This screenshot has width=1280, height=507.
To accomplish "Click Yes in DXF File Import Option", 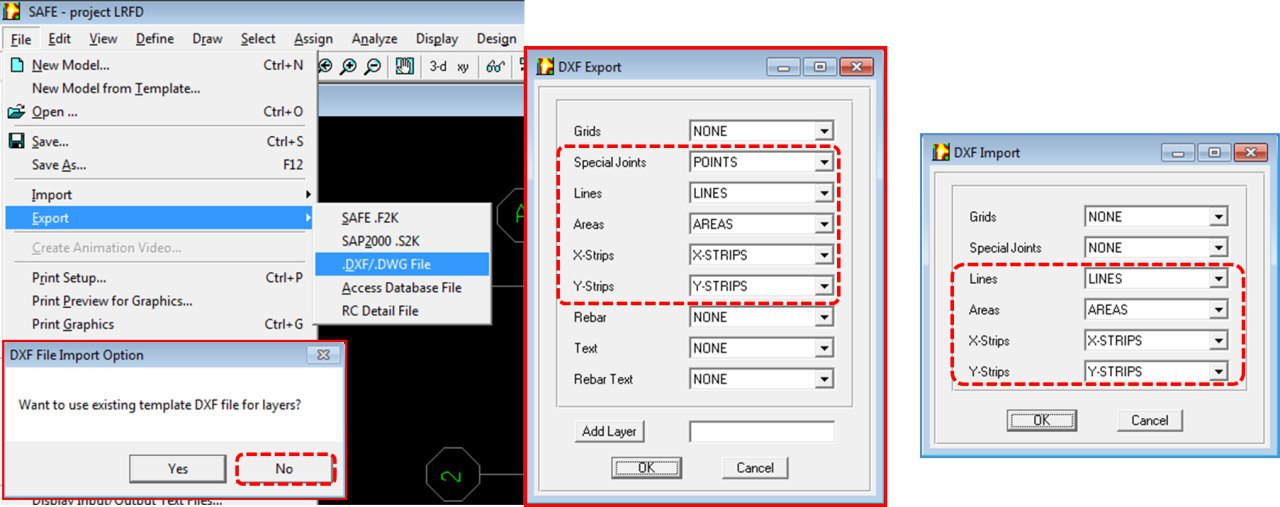I will click(x=178, y=468).
